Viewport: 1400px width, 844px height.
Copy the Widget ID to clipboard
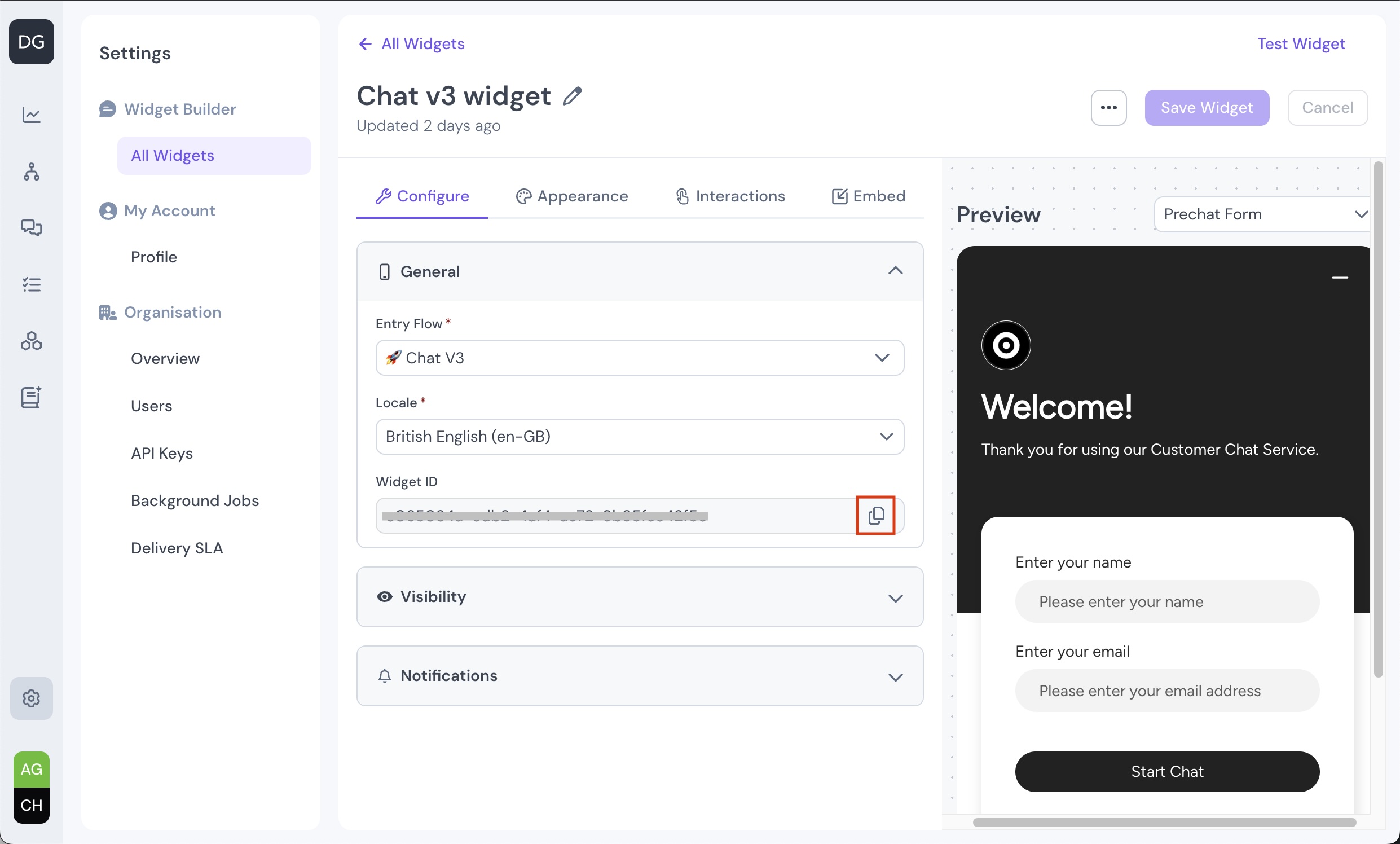pos(875,516)
